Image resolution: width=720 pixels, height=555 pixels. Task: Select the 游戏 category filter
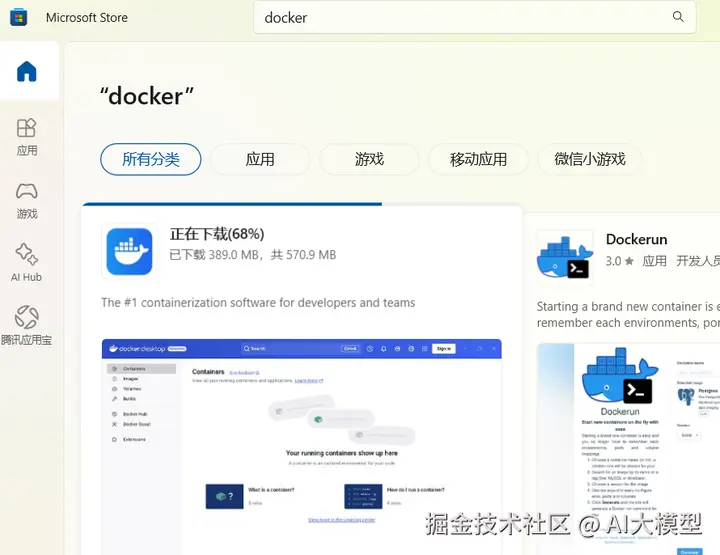point(369,159)
